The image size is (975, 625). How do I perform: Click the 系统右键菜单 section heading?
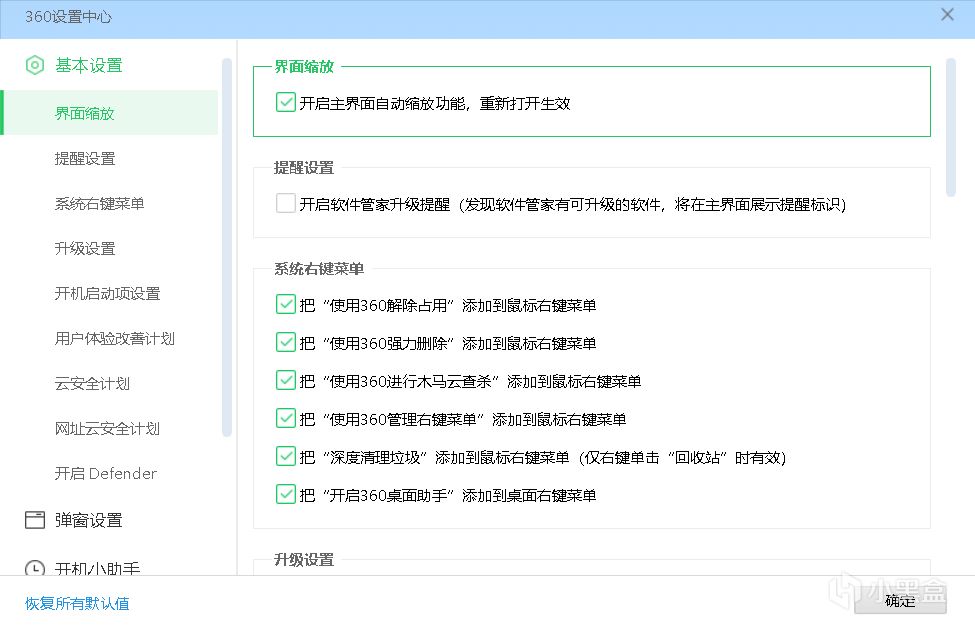coord(319,269)
